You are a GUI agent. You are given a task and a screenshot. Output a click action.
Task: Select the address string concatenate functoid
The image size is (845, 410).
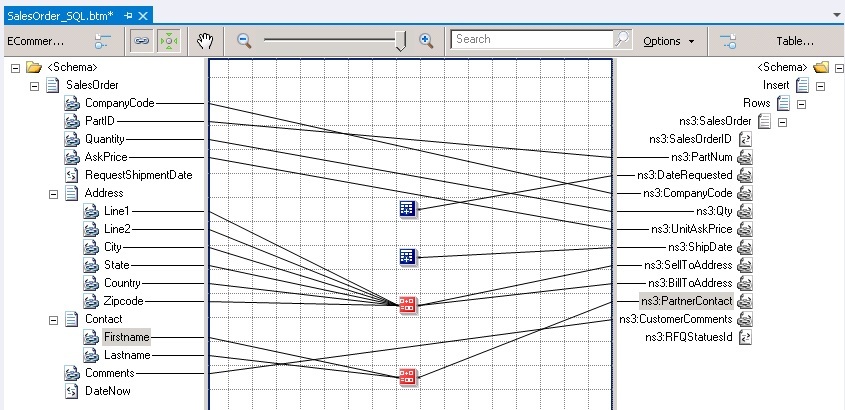click(x=407, y=304)
